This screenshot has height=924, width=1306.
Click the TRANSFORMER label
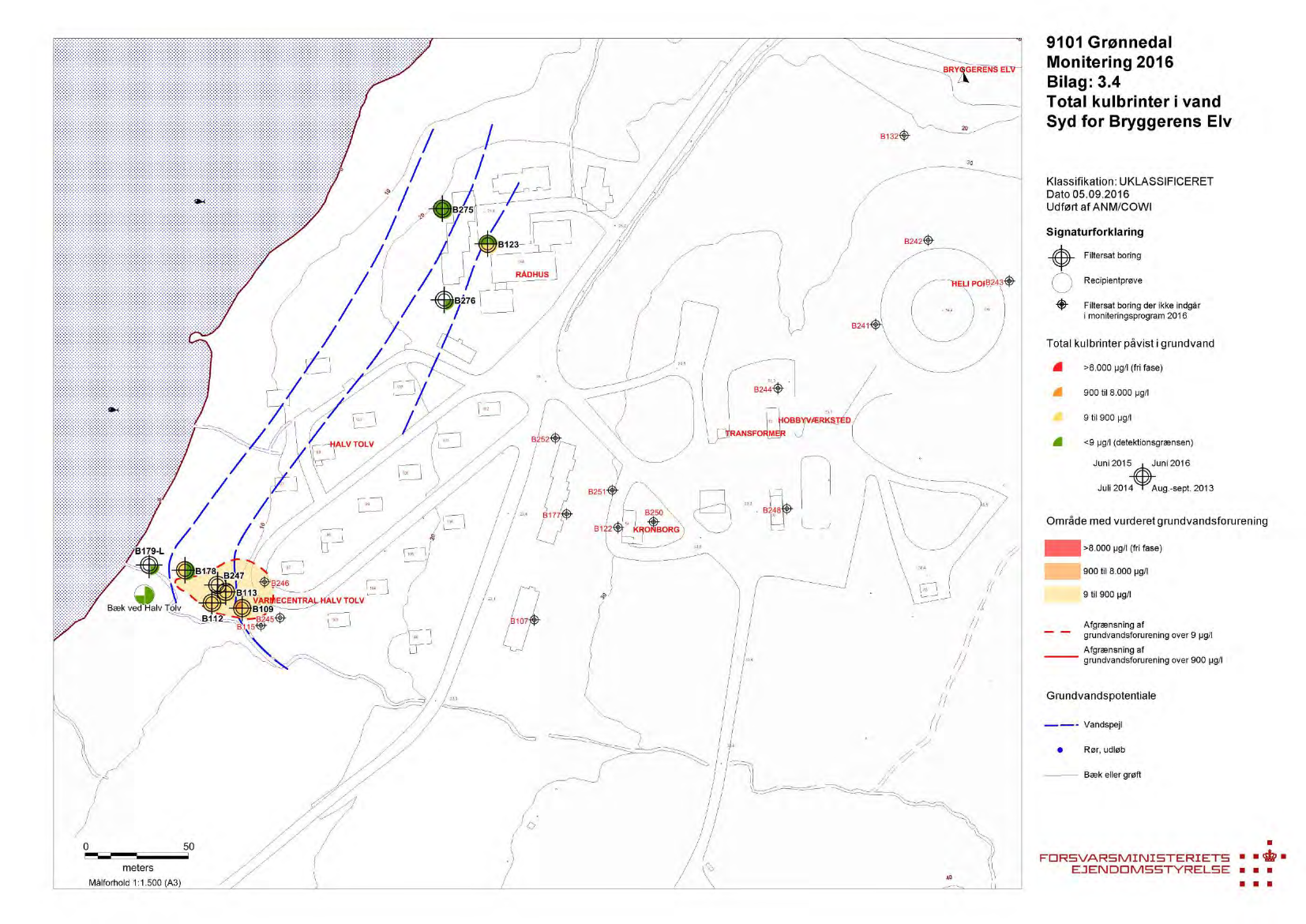[755, 434]
